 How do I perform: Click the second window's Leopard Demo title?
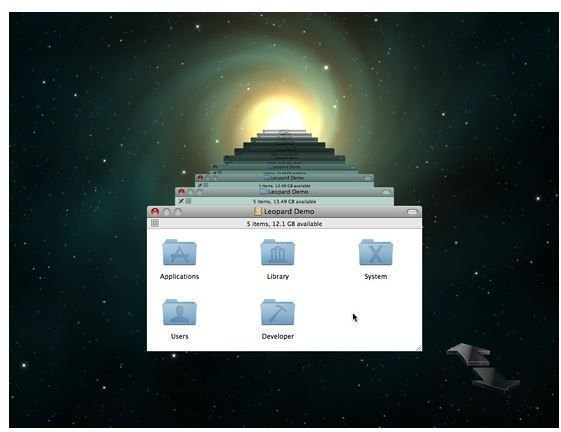click(x=288, y=192)
